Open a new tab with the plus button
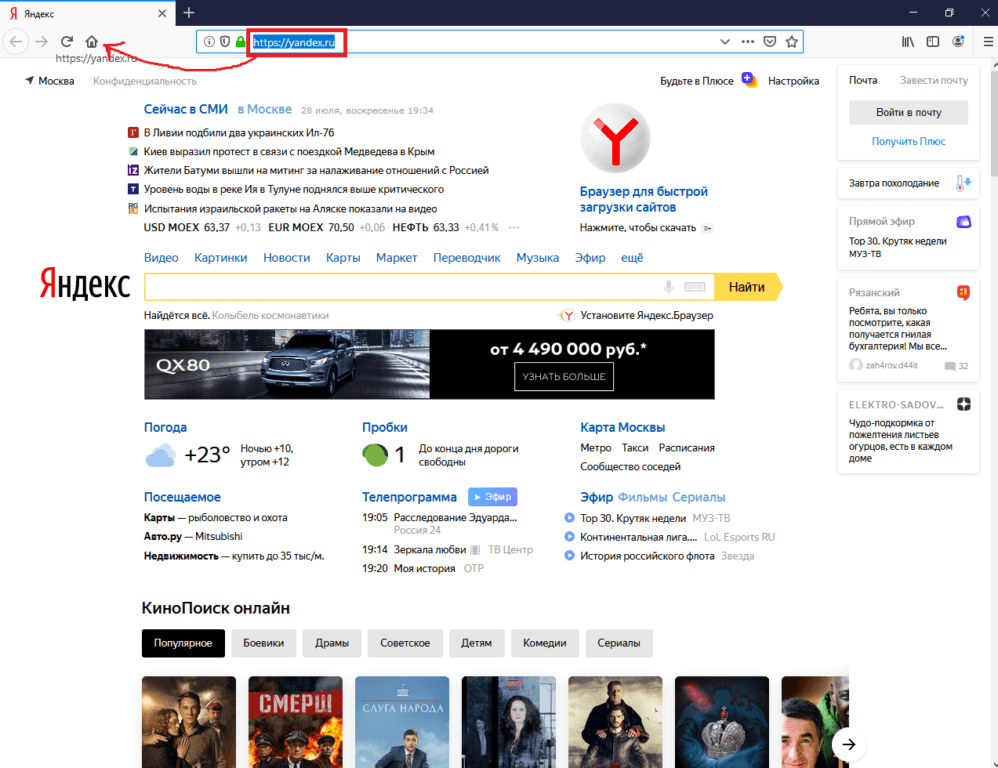The height and width of the screenshot is (768, 998). [189, 13]
